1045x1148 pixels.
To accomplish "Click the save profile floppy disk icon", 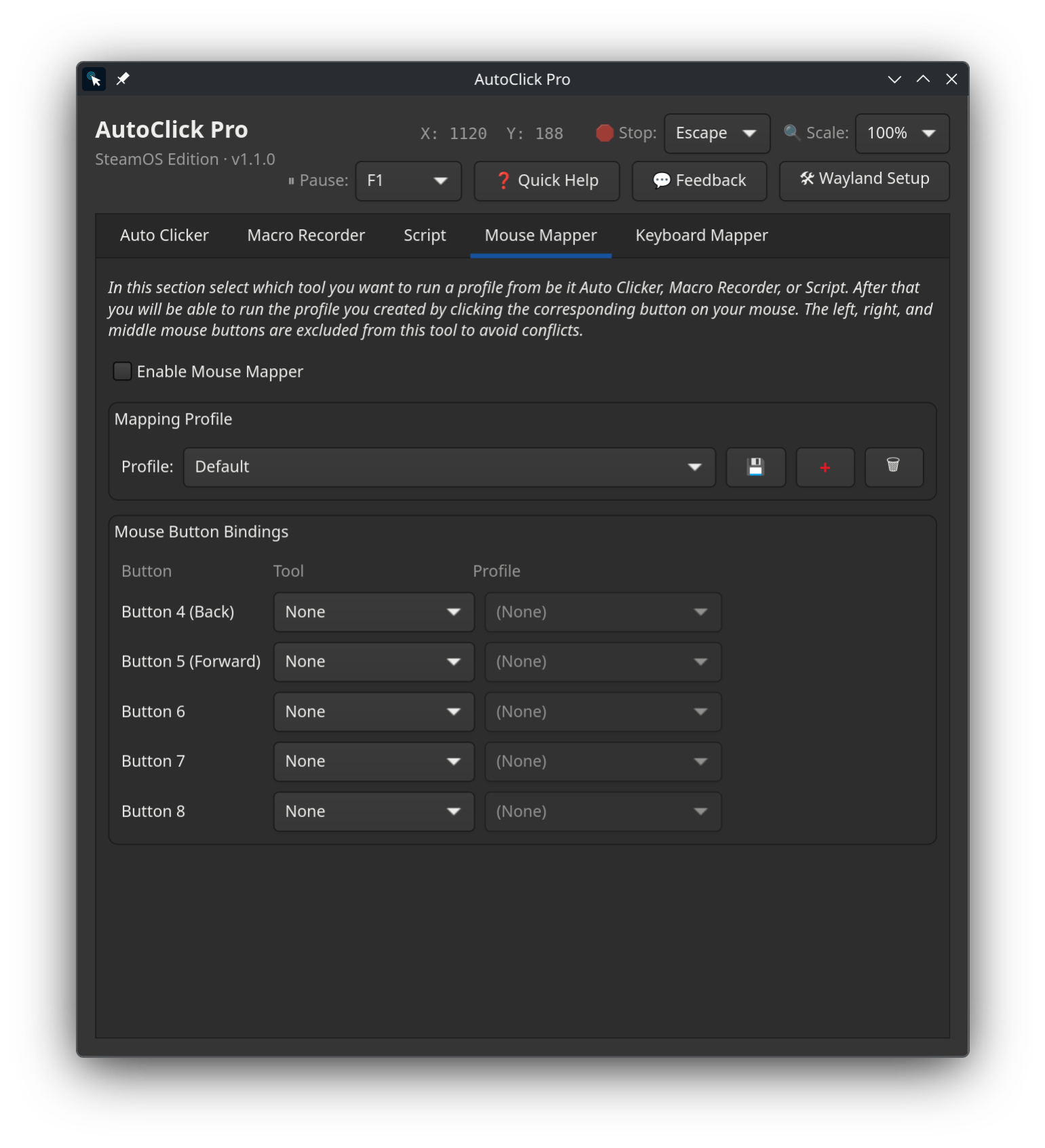I will tap(755, 467).
